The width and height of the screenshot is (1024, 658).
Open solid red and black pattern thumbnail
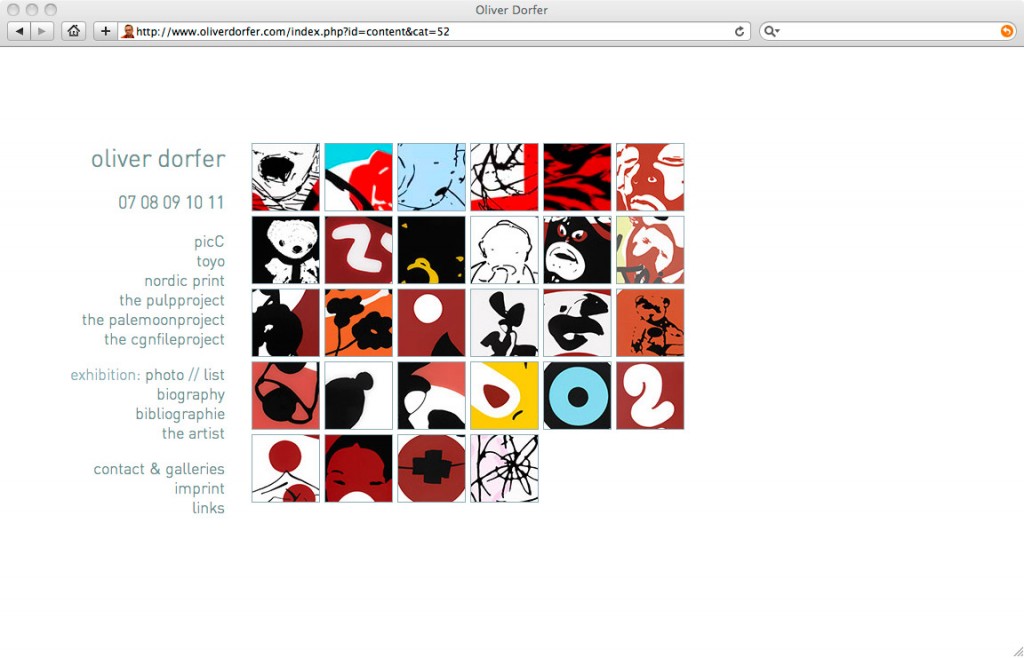(x=577, y=177)
